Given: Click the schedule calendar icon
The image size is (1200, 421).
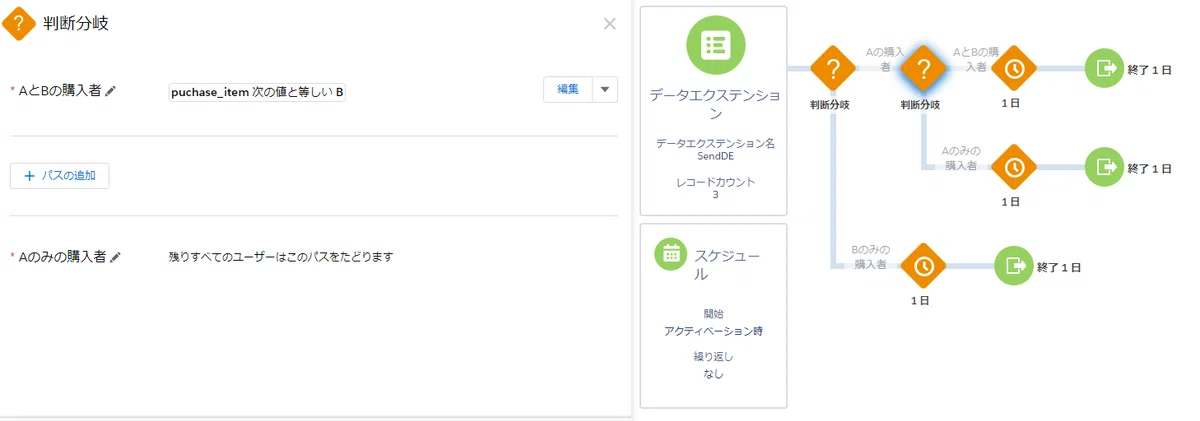Looking at the screenshot, I should point(670,253).
